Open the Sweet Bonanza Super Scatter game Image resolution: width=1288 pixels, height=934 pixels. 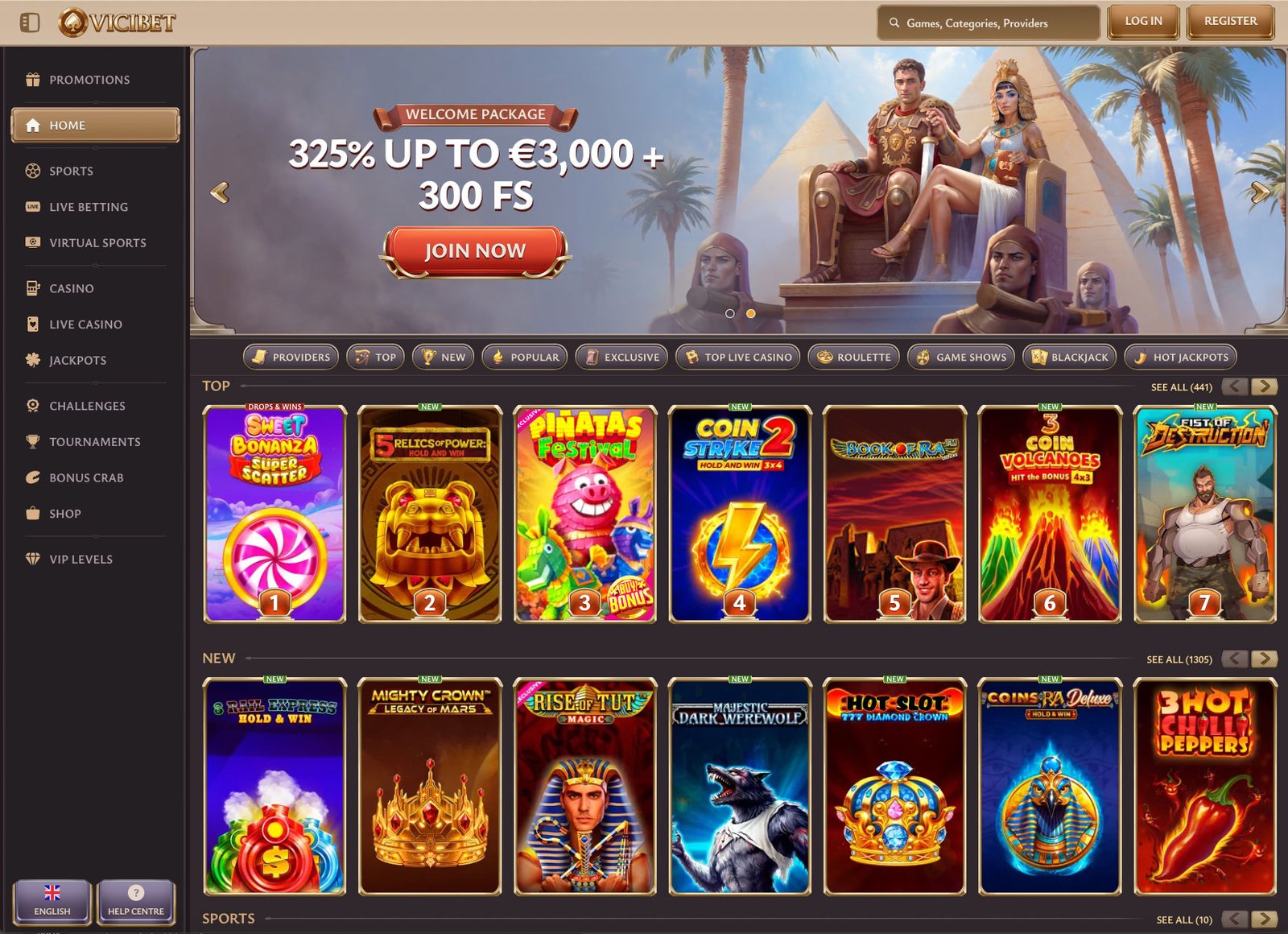(275, 515)
